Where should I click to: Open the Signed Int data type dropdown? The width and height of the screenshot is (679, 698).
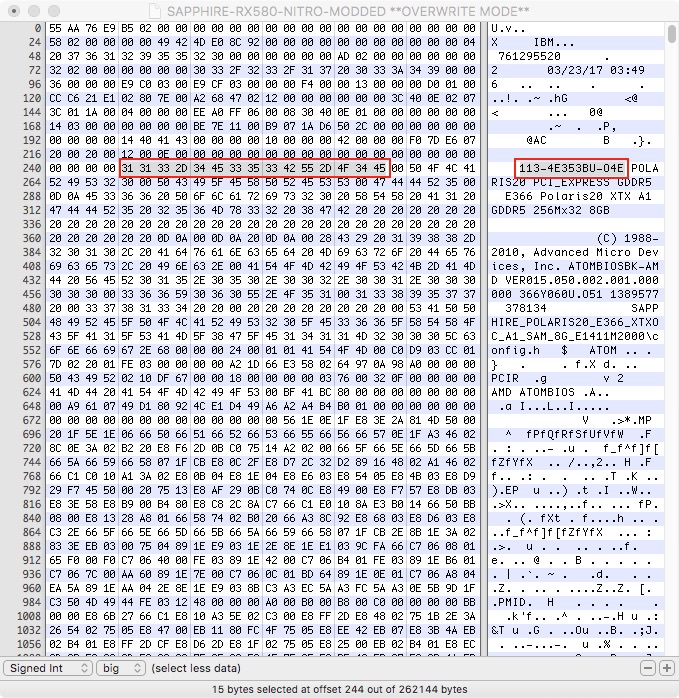pyautogui.click(x=48, y=668)
